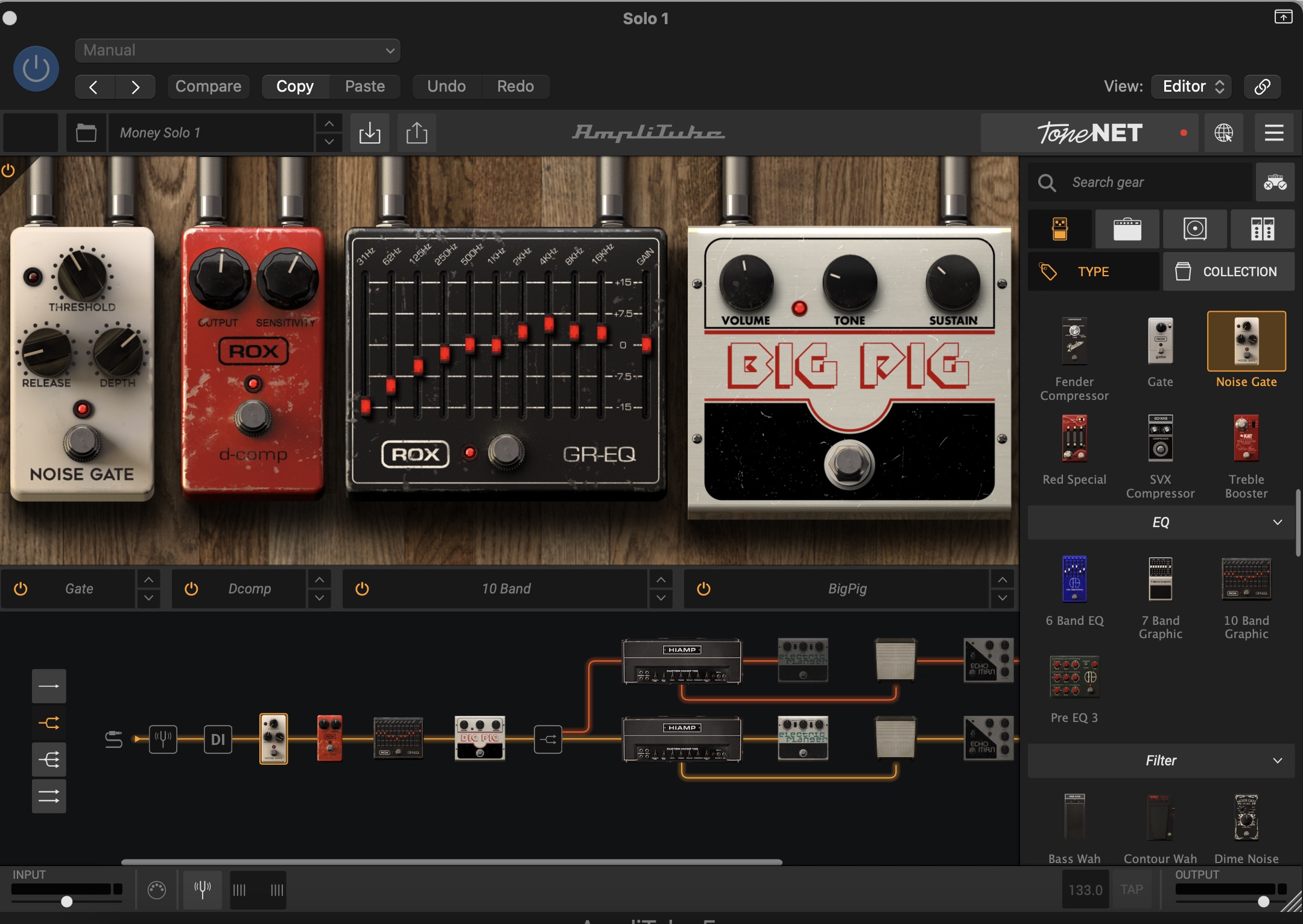Click the Paste button
This screenshot has height=924, width=1303.
(x=365, y=86)
